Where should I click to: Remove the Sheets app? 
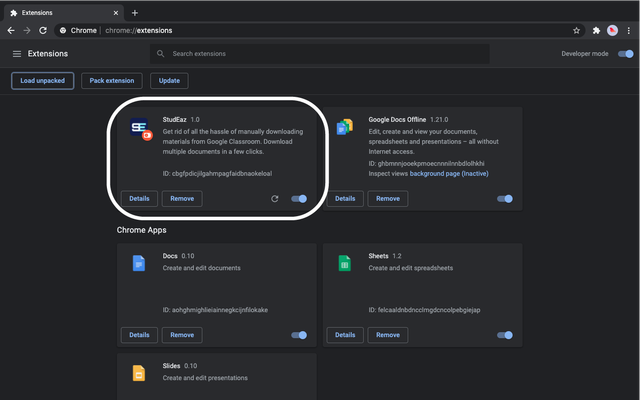point(388,335)
